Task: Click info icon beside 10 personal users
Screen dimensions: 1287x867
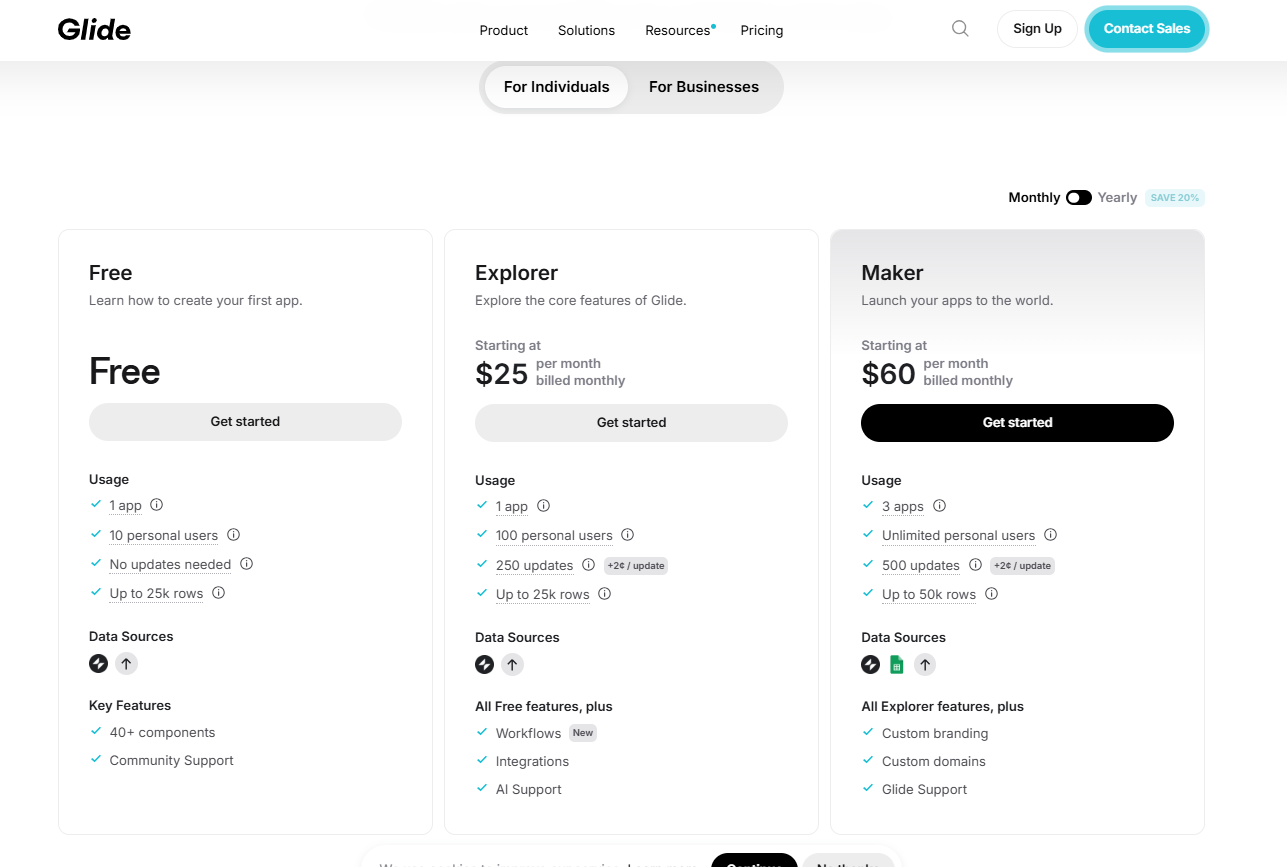Action: click(x=233, y=535)
